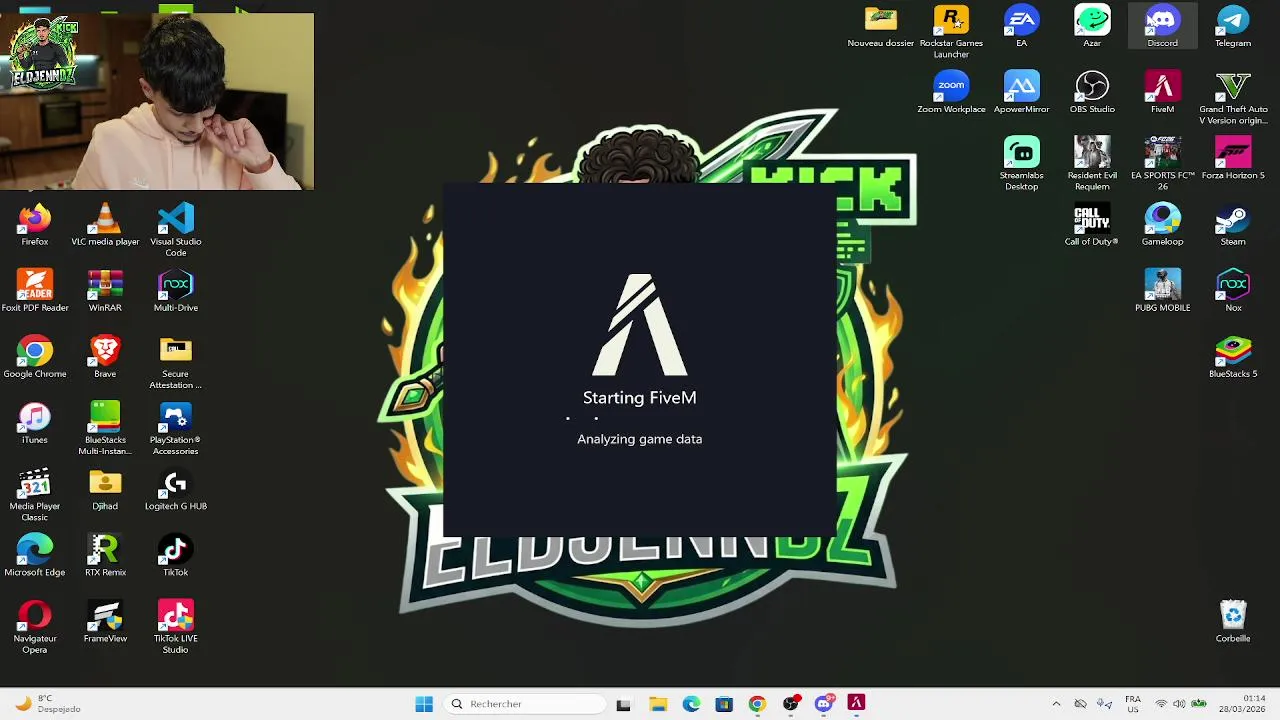Screen dimensions: 1280x720
Task: Open the Djihad folder
Action: [105, 489]
